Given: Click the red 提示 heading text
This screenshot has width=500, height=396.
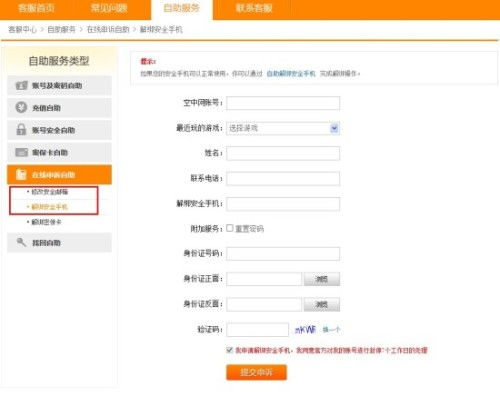Looking at the screenshot, I should point(148,61).
